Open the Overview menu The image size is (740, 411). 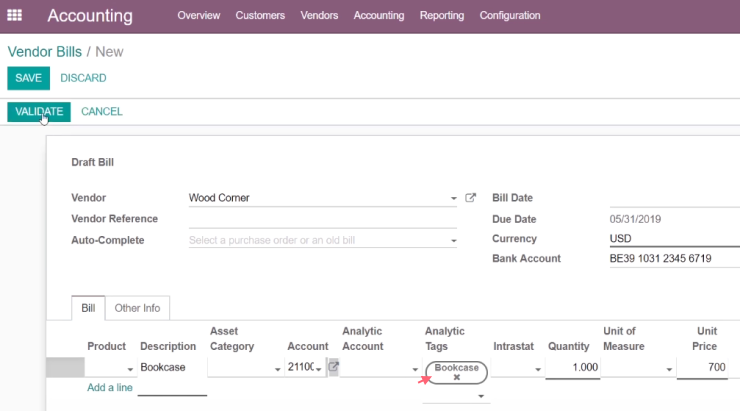point(199,16)
